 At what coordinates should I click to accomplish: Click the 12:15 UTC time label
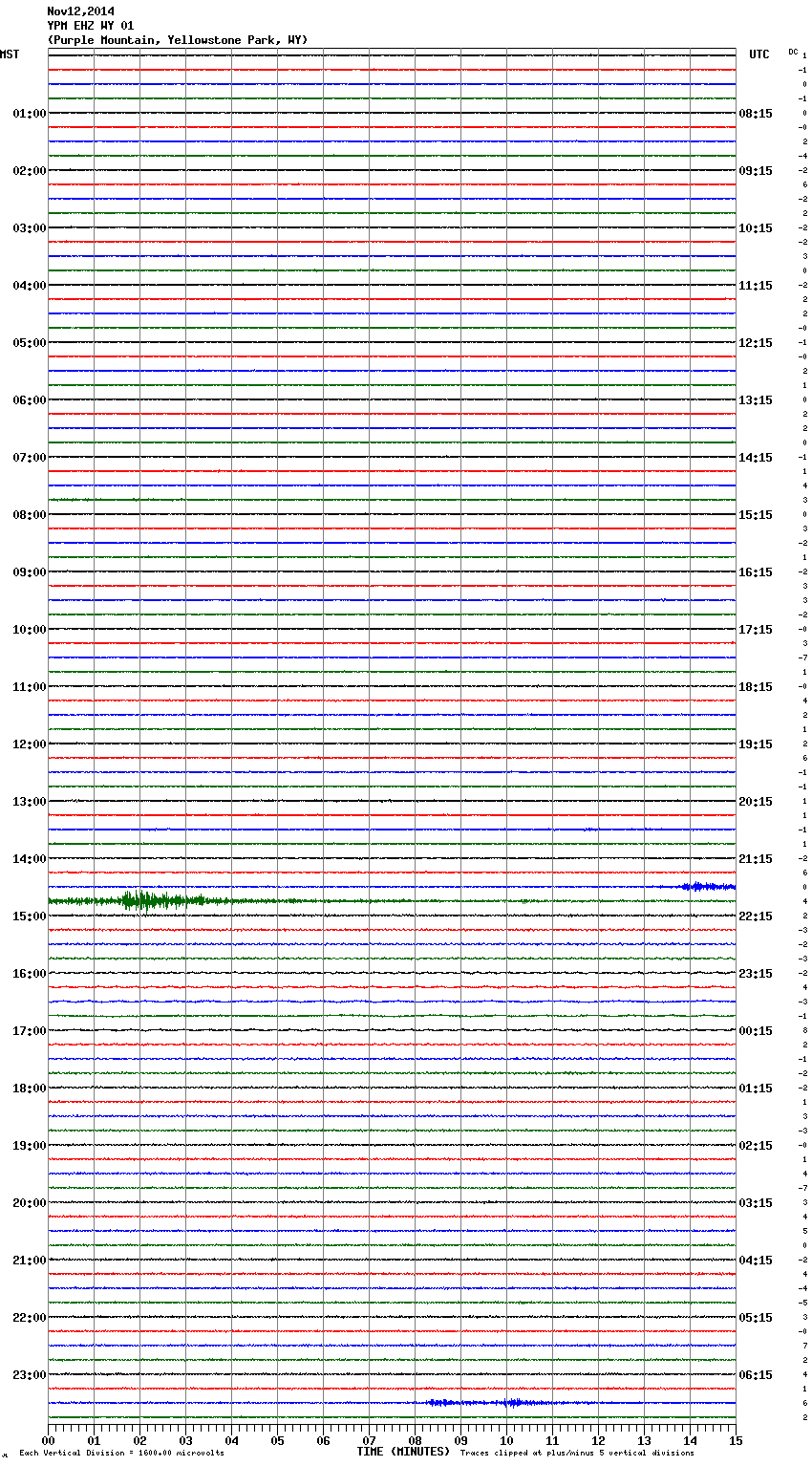coord(756,343)
